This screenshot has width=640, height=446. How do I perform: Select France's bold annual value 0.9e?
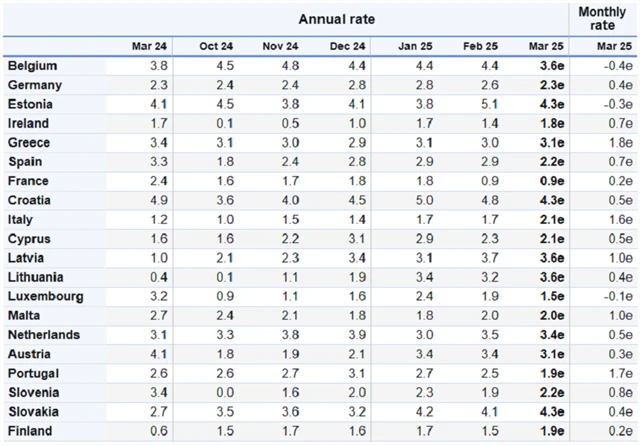(551, 181)
